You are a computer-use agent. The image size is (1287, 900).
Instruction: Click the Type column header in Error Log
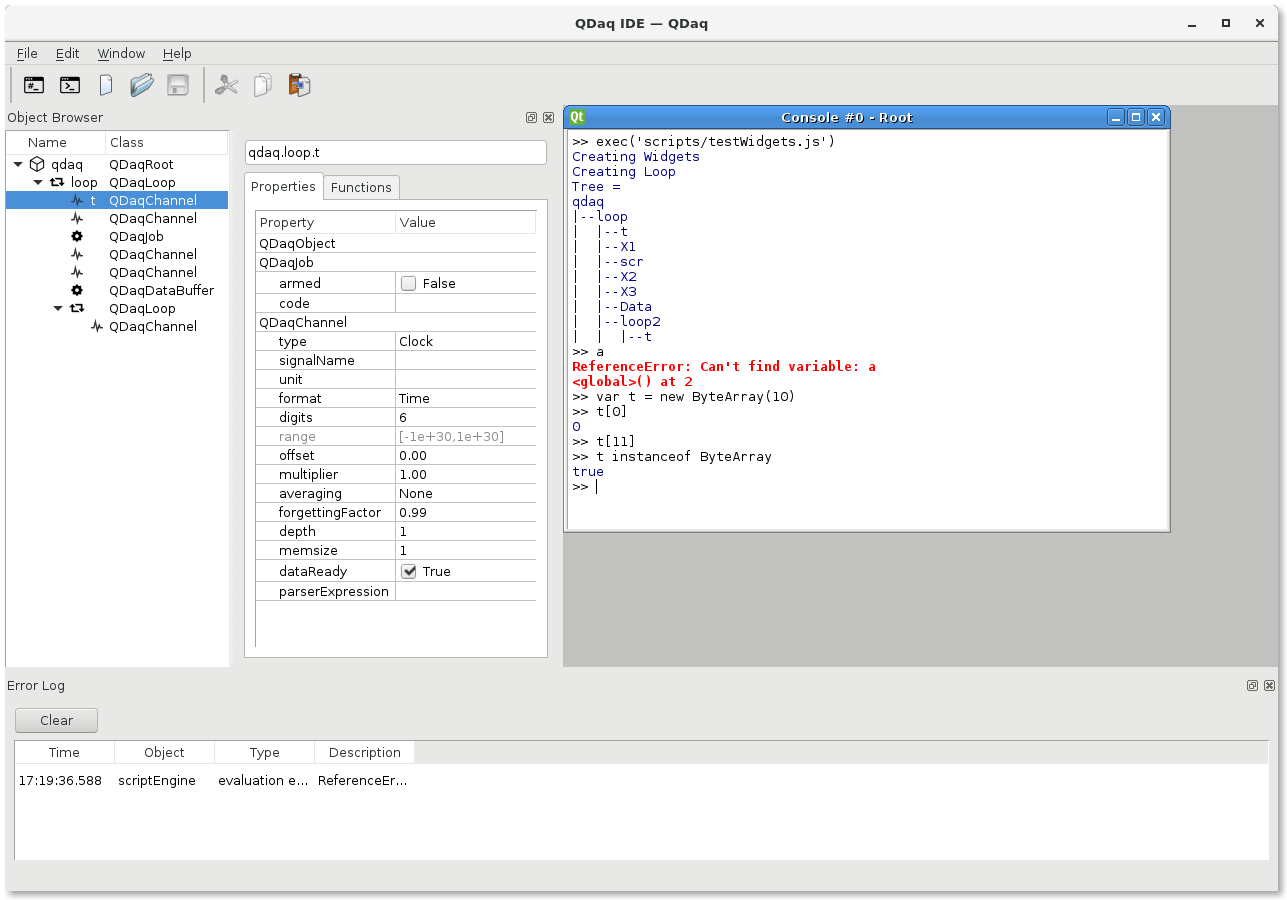(264, 752)
